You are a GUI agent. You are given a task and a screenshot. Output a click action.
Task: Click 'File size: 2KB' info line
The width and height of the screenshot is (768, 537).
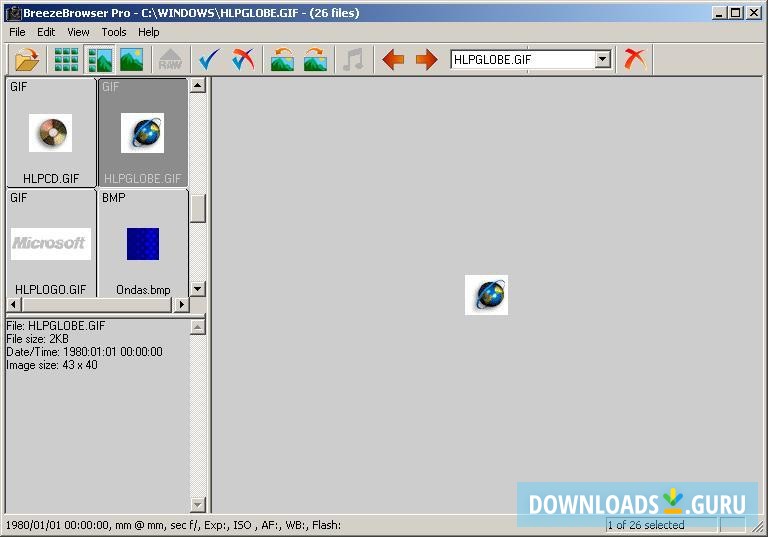[x=37, y=339]
